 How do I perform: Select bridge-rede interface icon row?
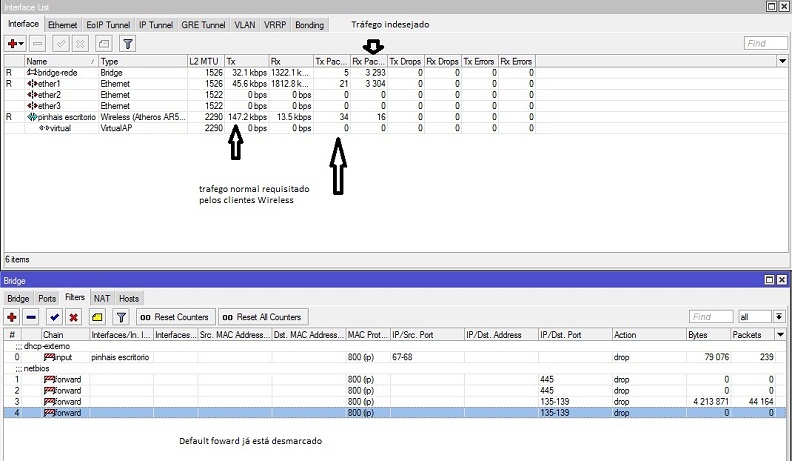pos(32,73)
